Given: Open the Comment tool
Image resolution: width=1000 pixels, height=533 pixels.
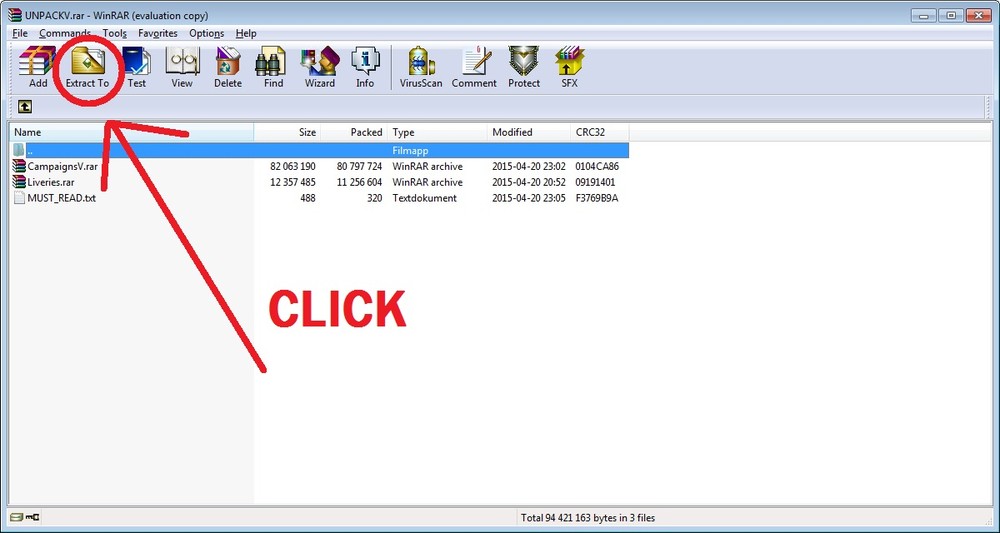Looking at the screenshot, I should pos(474,67).
